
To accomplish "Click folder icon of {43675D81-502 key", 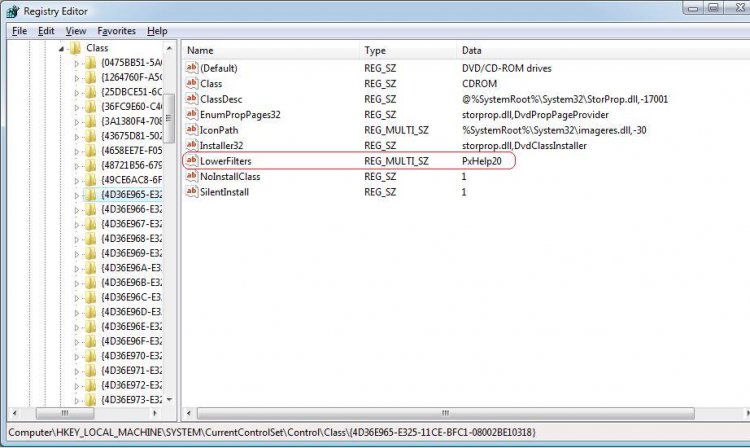I will 90,136.
